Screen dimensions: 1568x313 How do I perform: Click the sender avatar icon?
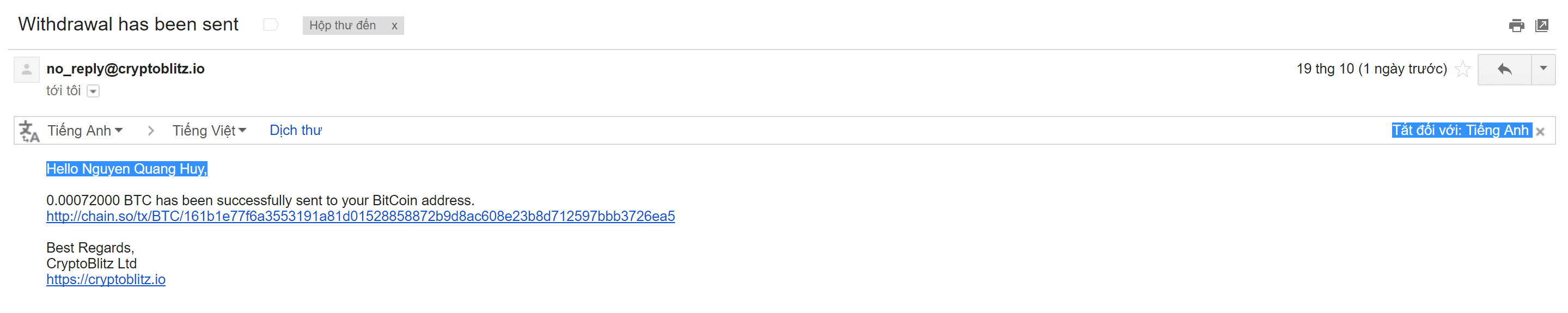click(x=27, y=70)
